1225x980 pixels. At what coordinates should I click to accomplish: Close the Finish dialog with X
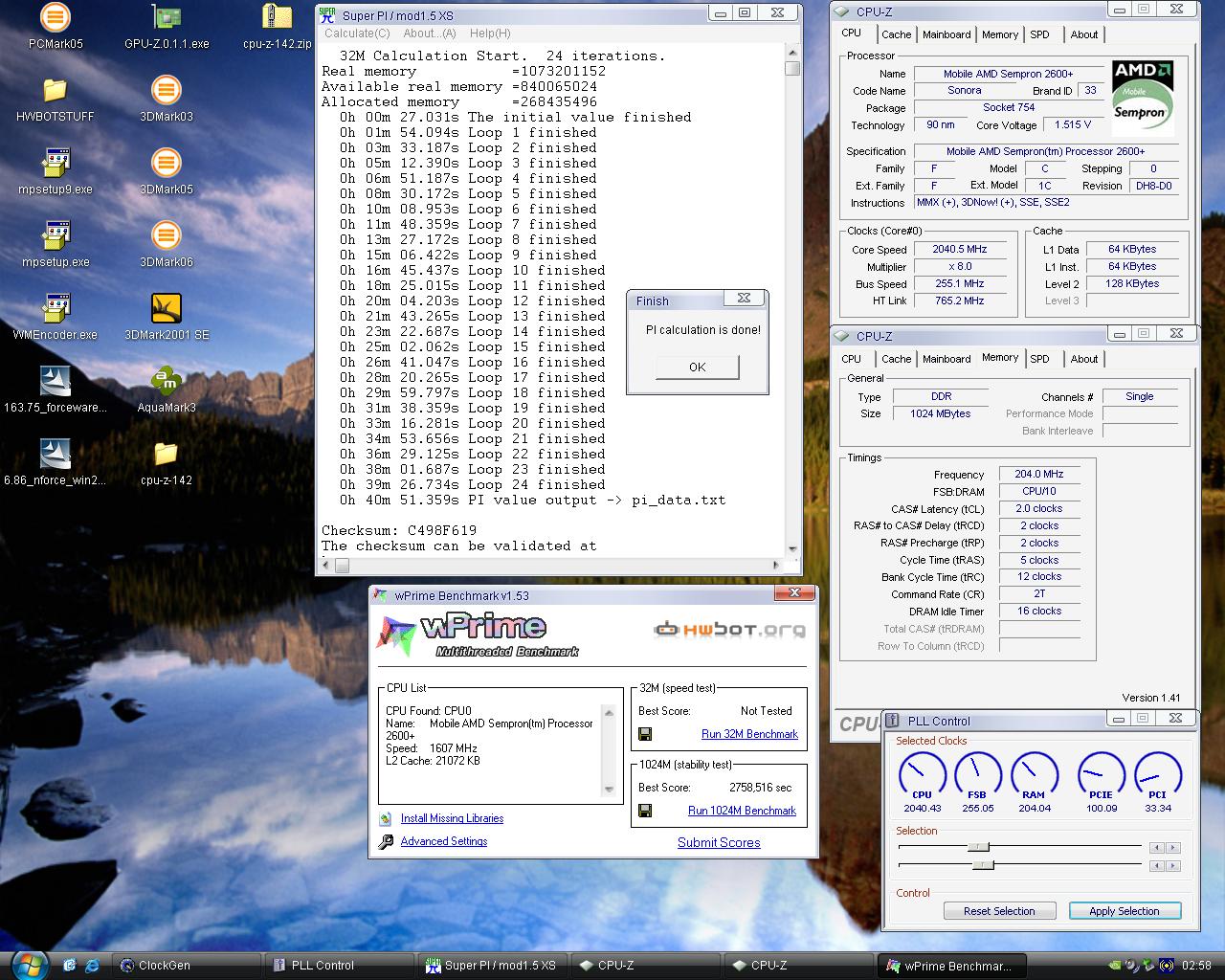(x=744, y=298)
